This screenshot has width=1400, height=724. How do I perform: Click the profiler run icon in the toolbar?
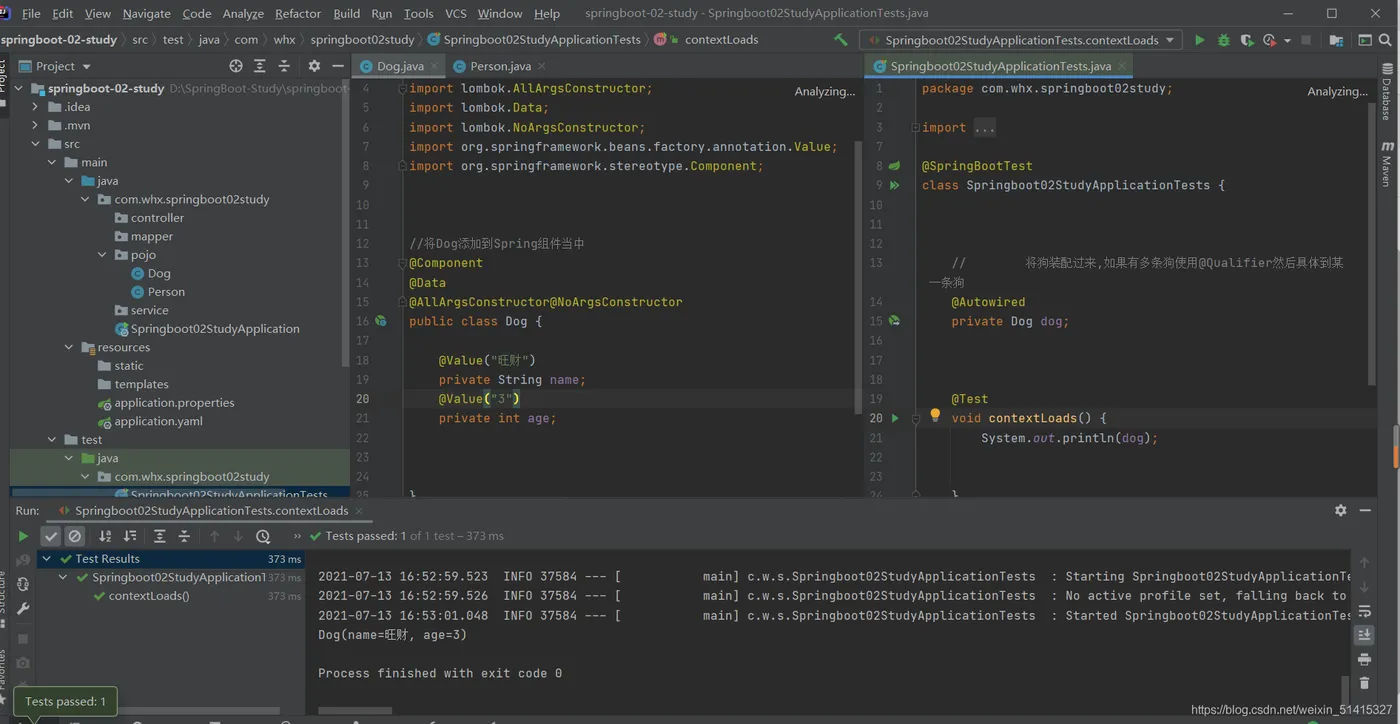tap(1269, 40)
